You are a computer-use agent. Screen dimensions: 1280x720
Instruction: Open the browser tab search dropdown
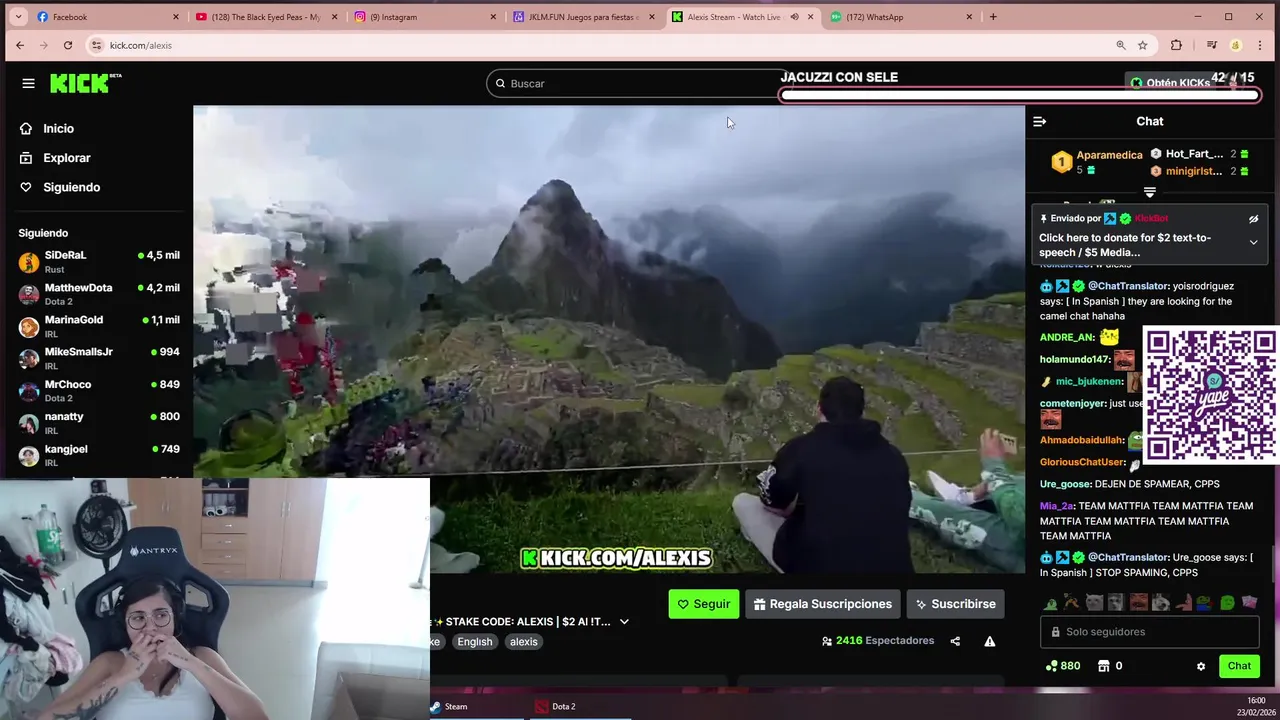pos(18,17)
